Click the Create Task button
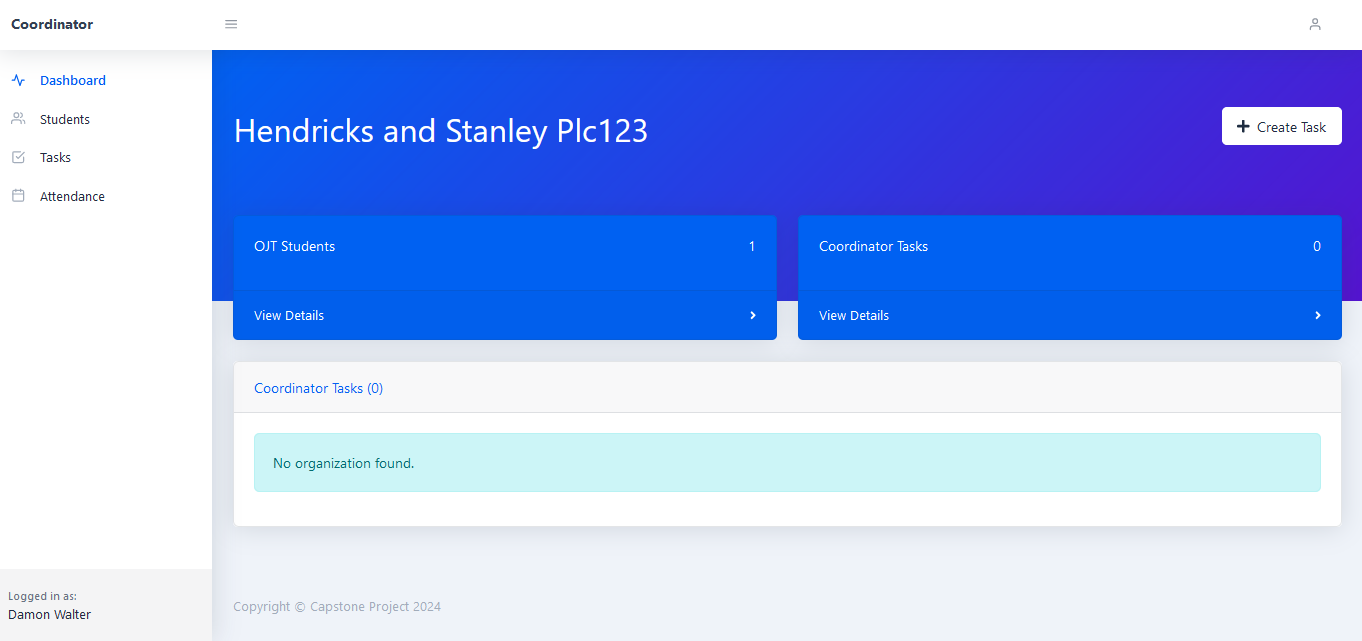Screen dimensions: 1362x641 click(1281, 126)
